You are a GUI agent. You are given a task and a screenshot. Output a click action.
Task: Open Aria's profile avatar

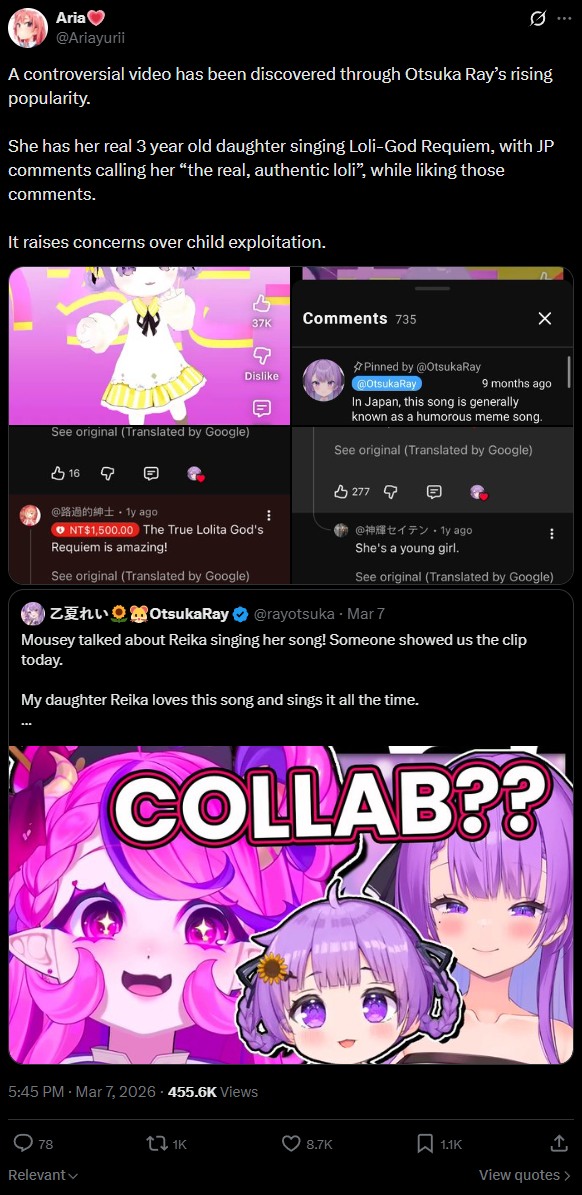click(x=27, y=27)
